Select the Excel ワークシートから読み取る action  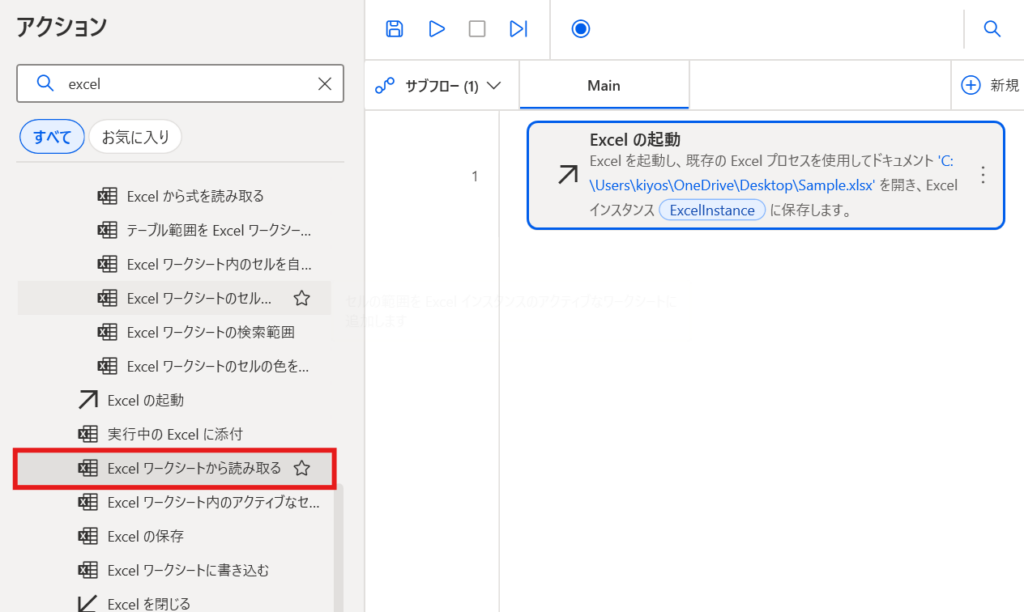tap(174, 468)
